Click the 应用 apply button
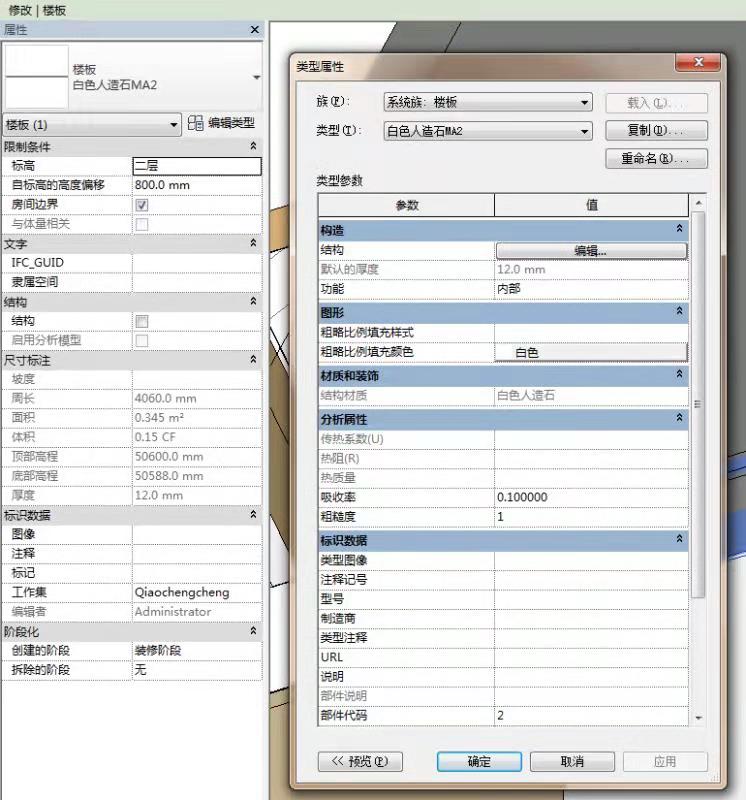Viewport: 746px width, 800px height. coord(665,762)
